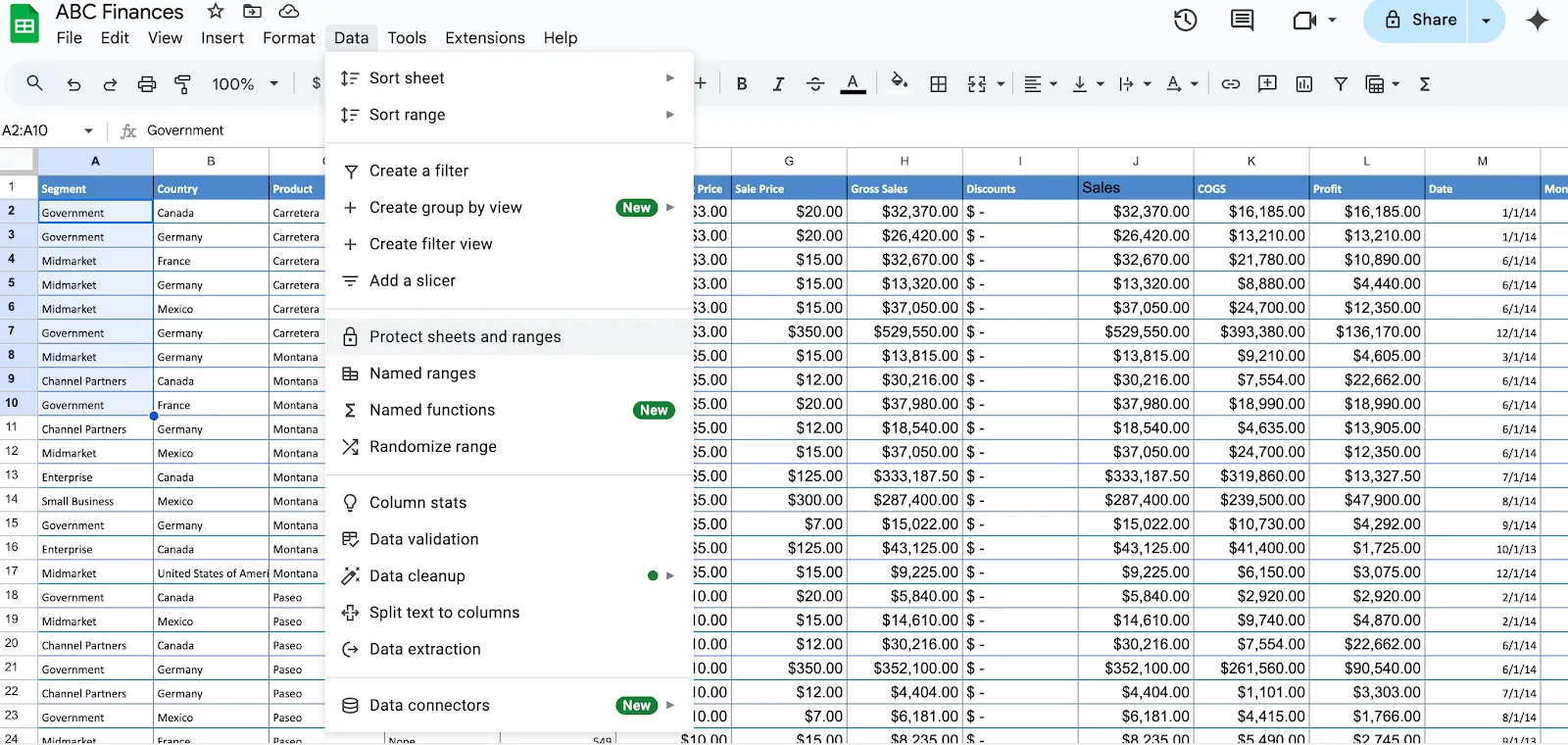
Task: Open the share options dropdown arrow
Action: [1486, 20]
